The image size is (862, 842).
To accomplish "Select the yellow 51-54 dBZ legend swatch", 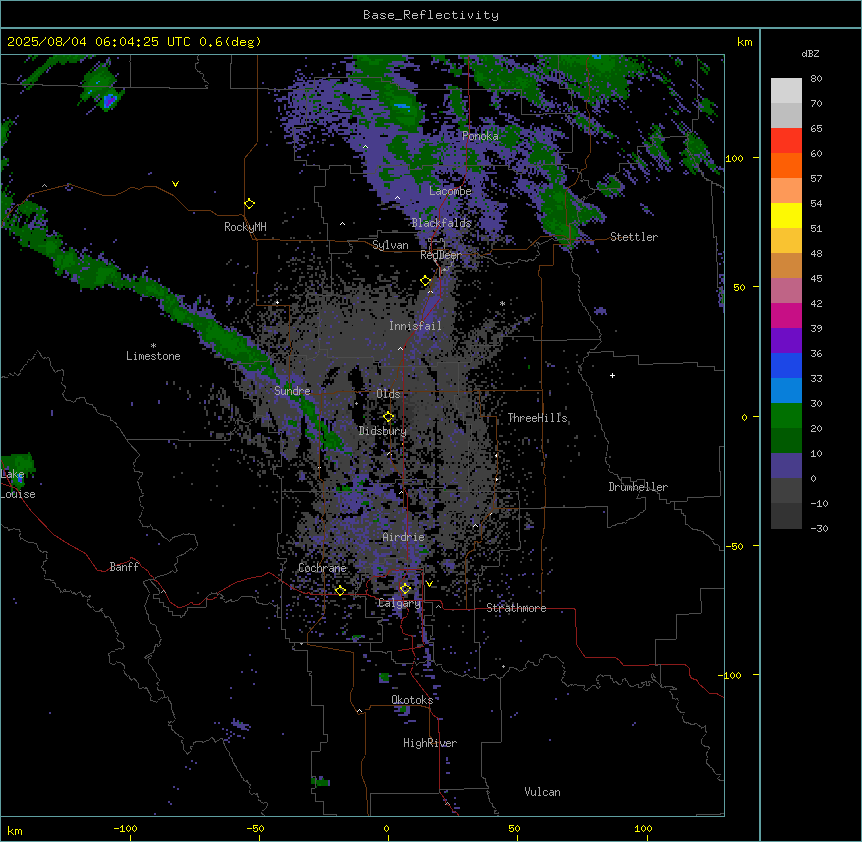I will 786,215.
